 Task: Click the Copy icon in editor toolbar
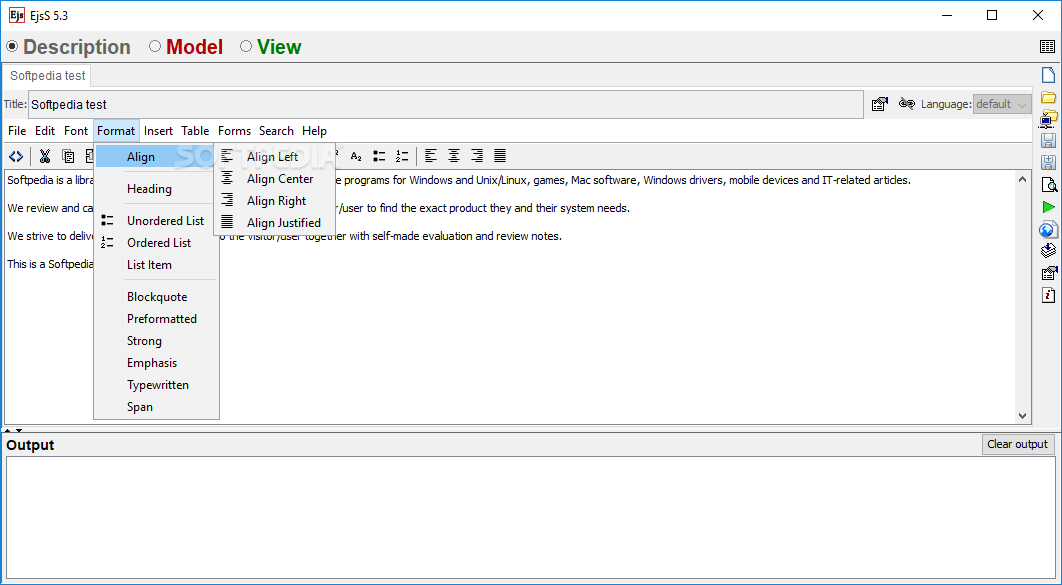[68, 156]
